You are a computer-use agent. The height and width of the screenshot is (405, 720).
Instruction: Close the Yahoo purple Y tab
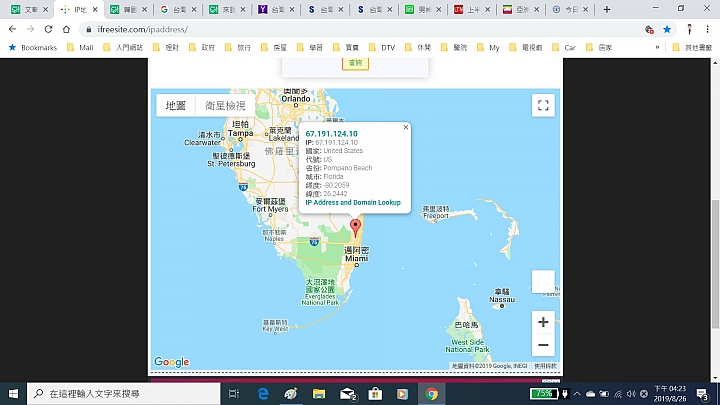pyautogui.click(x=292, y=9)
